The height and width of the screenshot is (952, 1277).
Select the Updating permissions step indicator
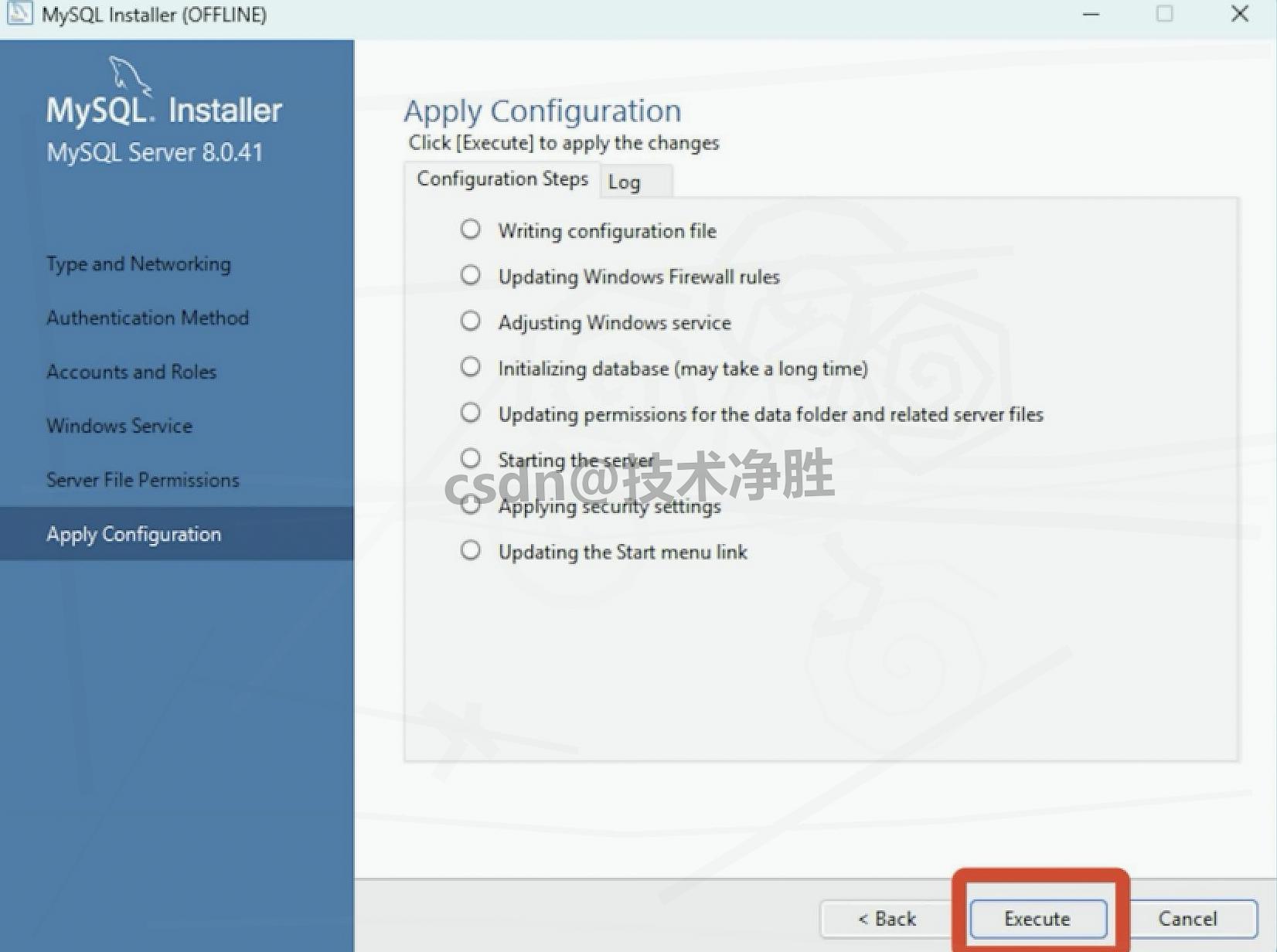click(x=470, y=413)
